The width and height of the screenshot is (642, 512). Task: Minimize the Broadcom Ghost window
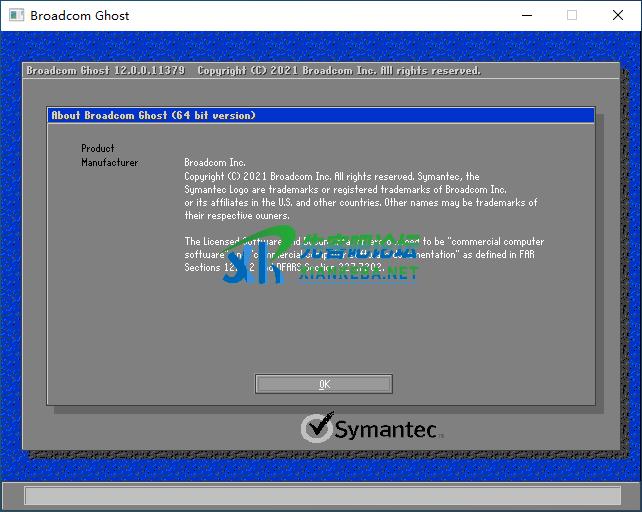(525, 15)
